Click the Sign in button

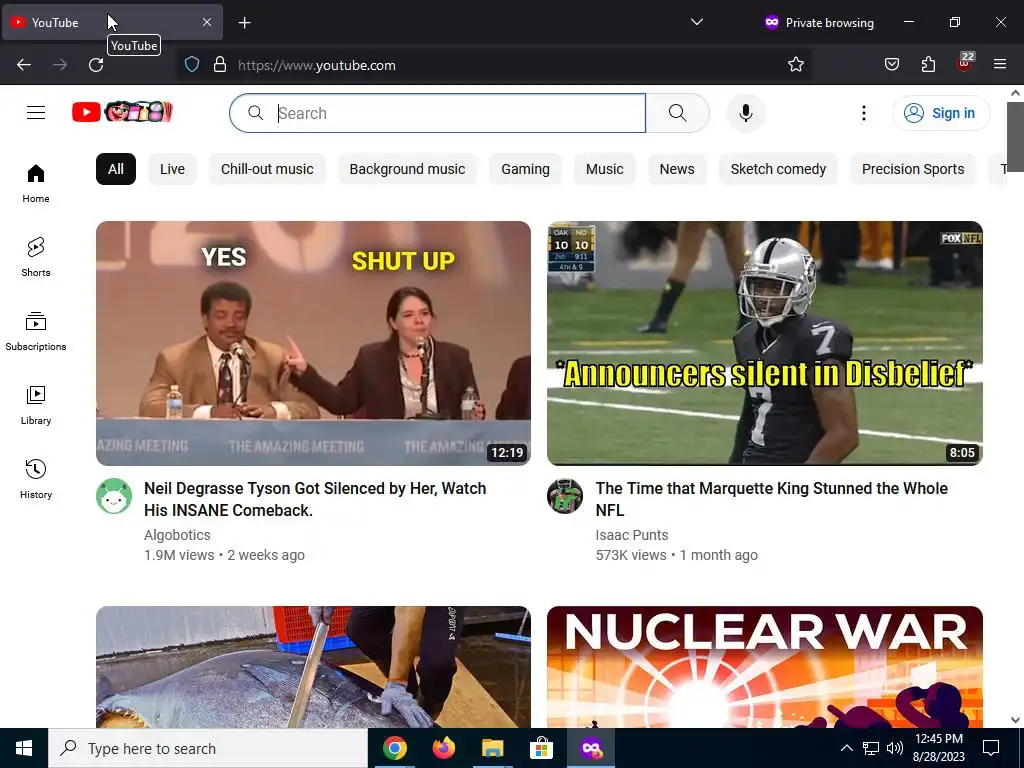point(941,113)
